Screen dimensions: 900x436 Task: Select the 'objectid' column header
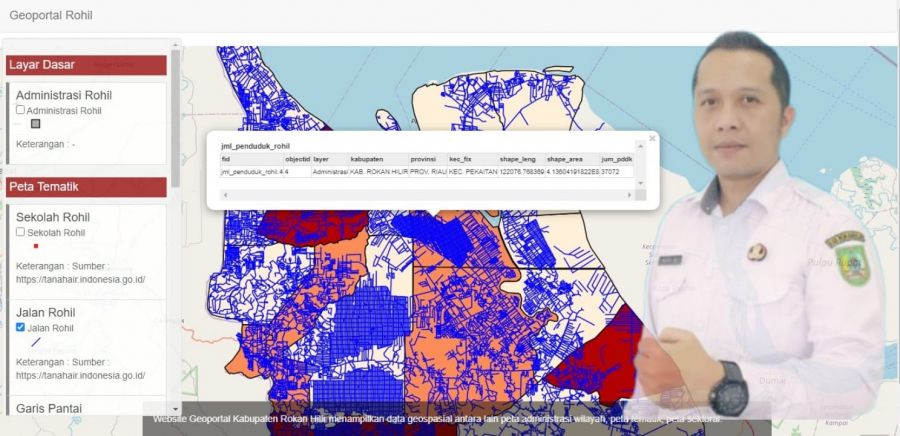[298, 159]
